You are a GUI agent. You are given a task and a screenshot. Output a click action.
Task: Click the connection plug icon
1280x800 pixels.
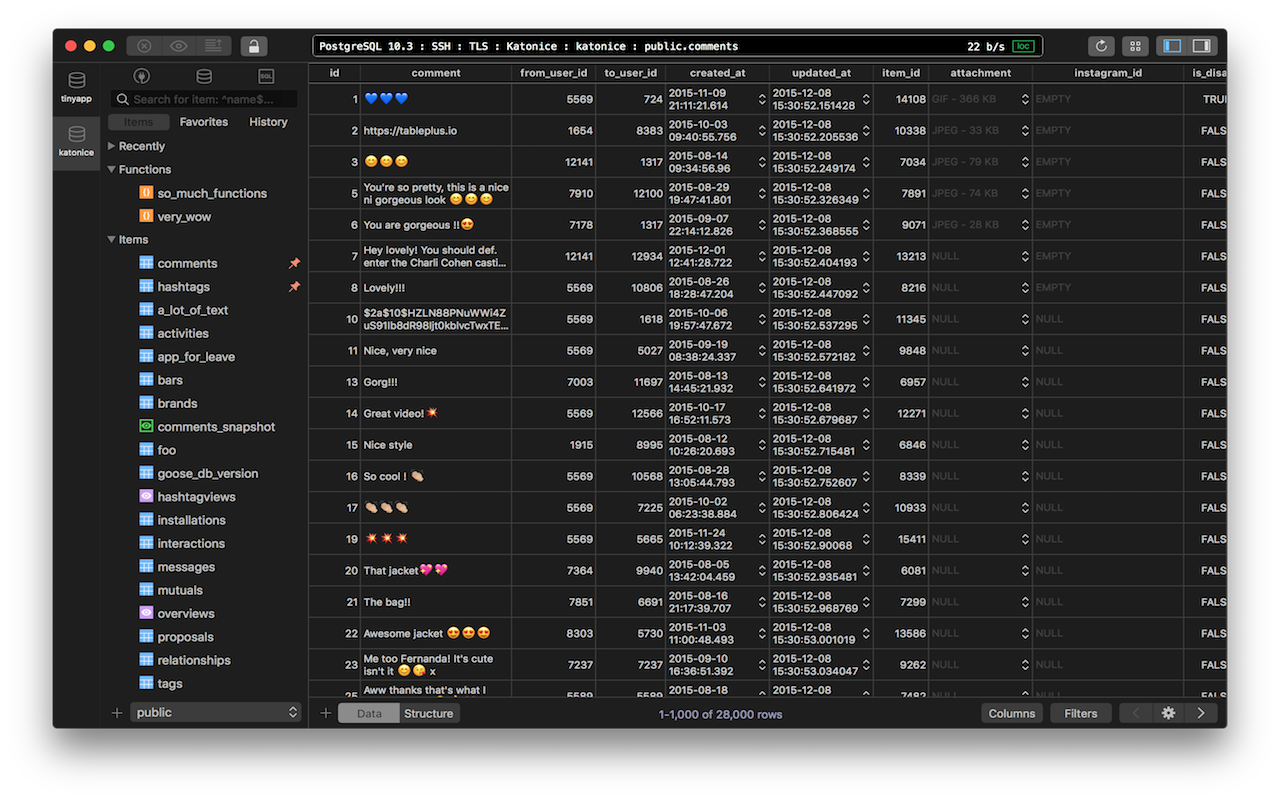(142, 76)
